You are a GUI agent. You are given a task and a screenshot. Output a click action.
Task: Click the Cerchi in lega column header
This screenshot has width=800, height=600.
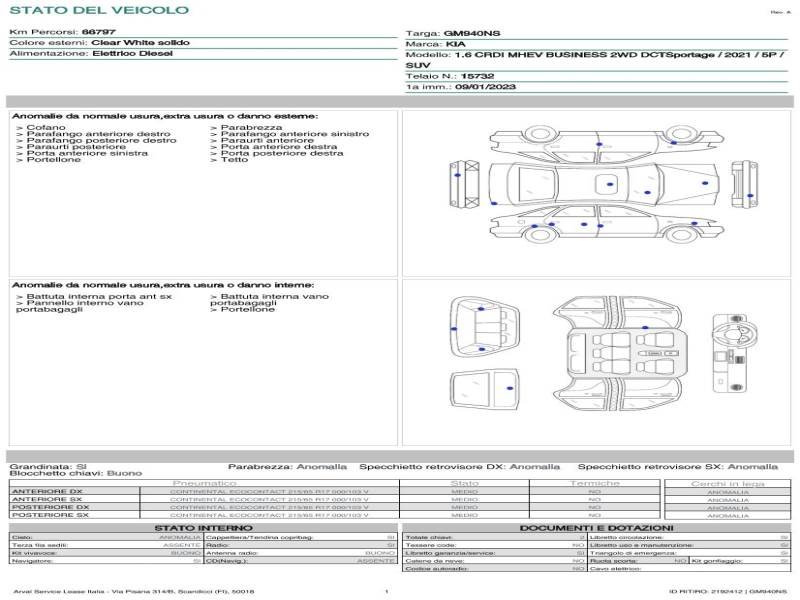coord(727,483)
